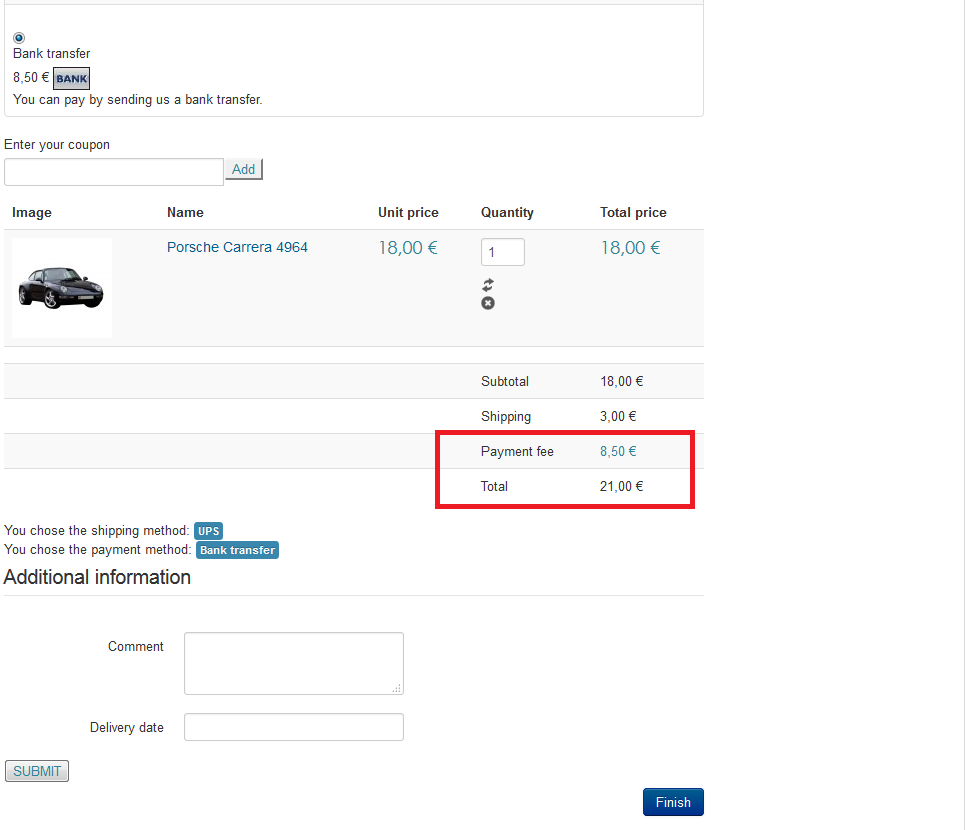Click the Bank transfer payment method badge

237,550
